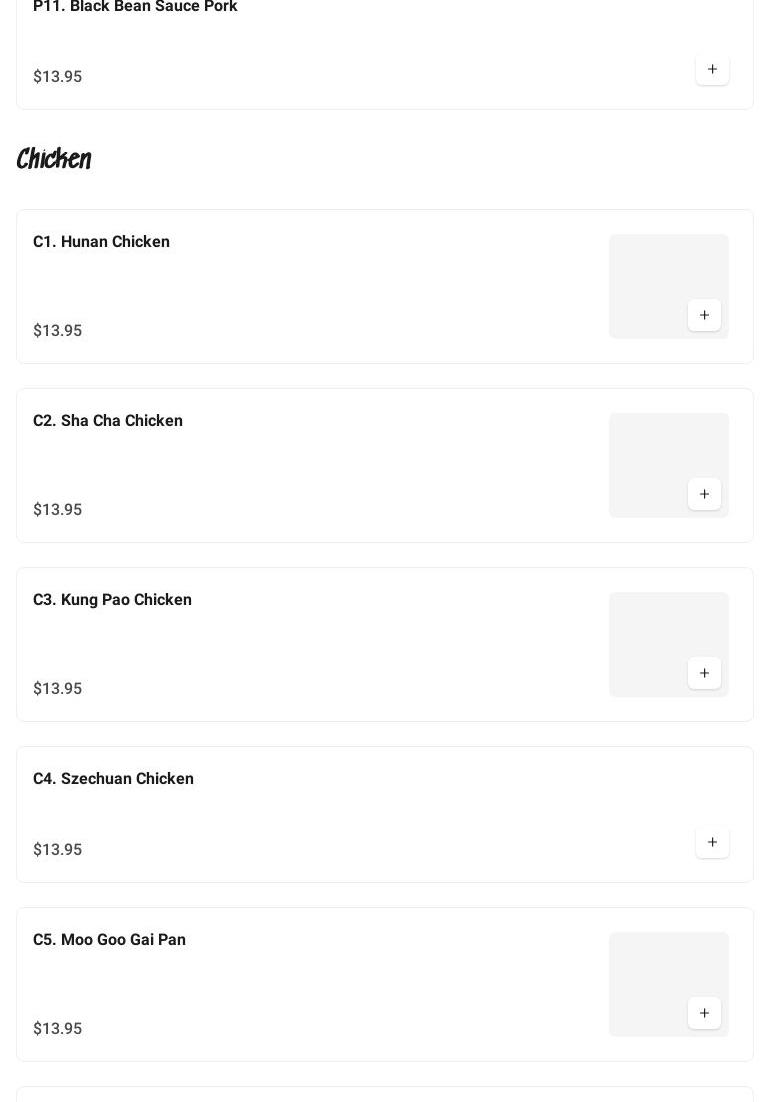Click the $13.95 price under Hunan Chicken
The width and height of the screenshot is (770, 1102).
(x=58, y=330)
